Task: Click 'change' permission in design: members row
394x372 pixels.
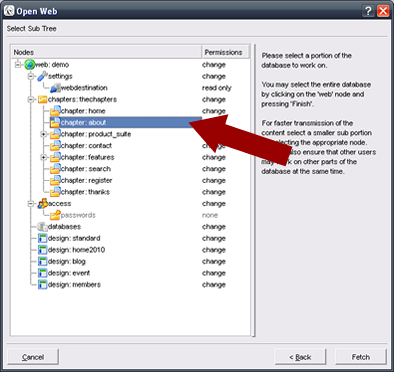Action: pyautogui.click(x=214, y=285)
